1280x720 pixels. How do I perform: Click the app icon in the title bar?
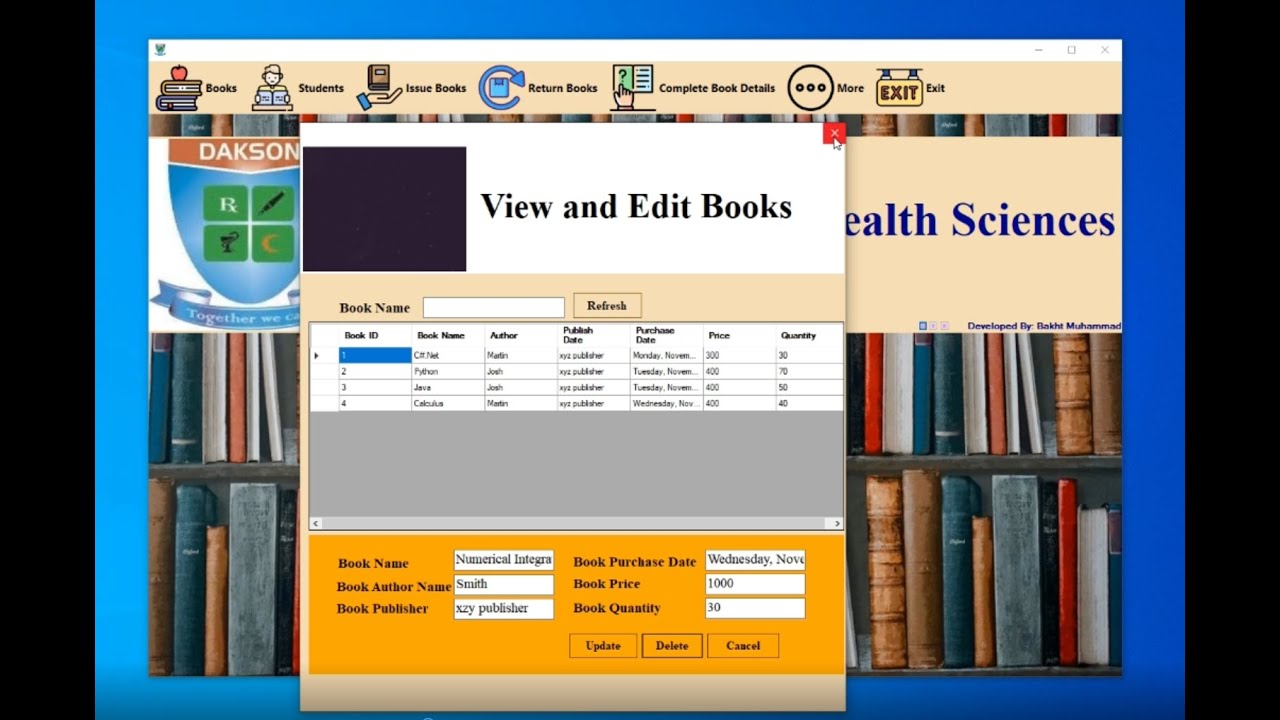point(161,50)
